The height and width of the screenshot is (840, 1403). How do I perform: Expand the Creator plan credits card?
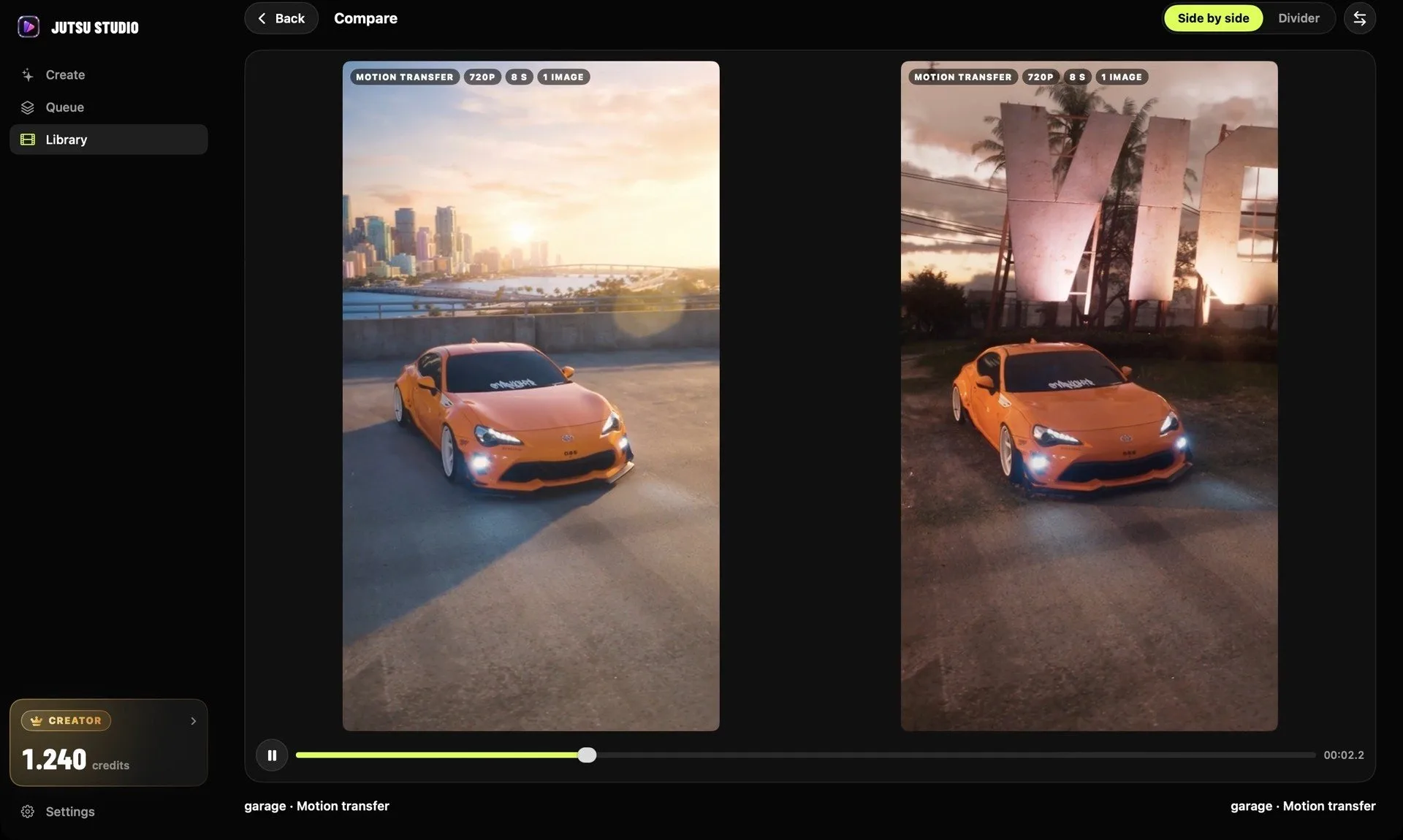coord(109,742)
